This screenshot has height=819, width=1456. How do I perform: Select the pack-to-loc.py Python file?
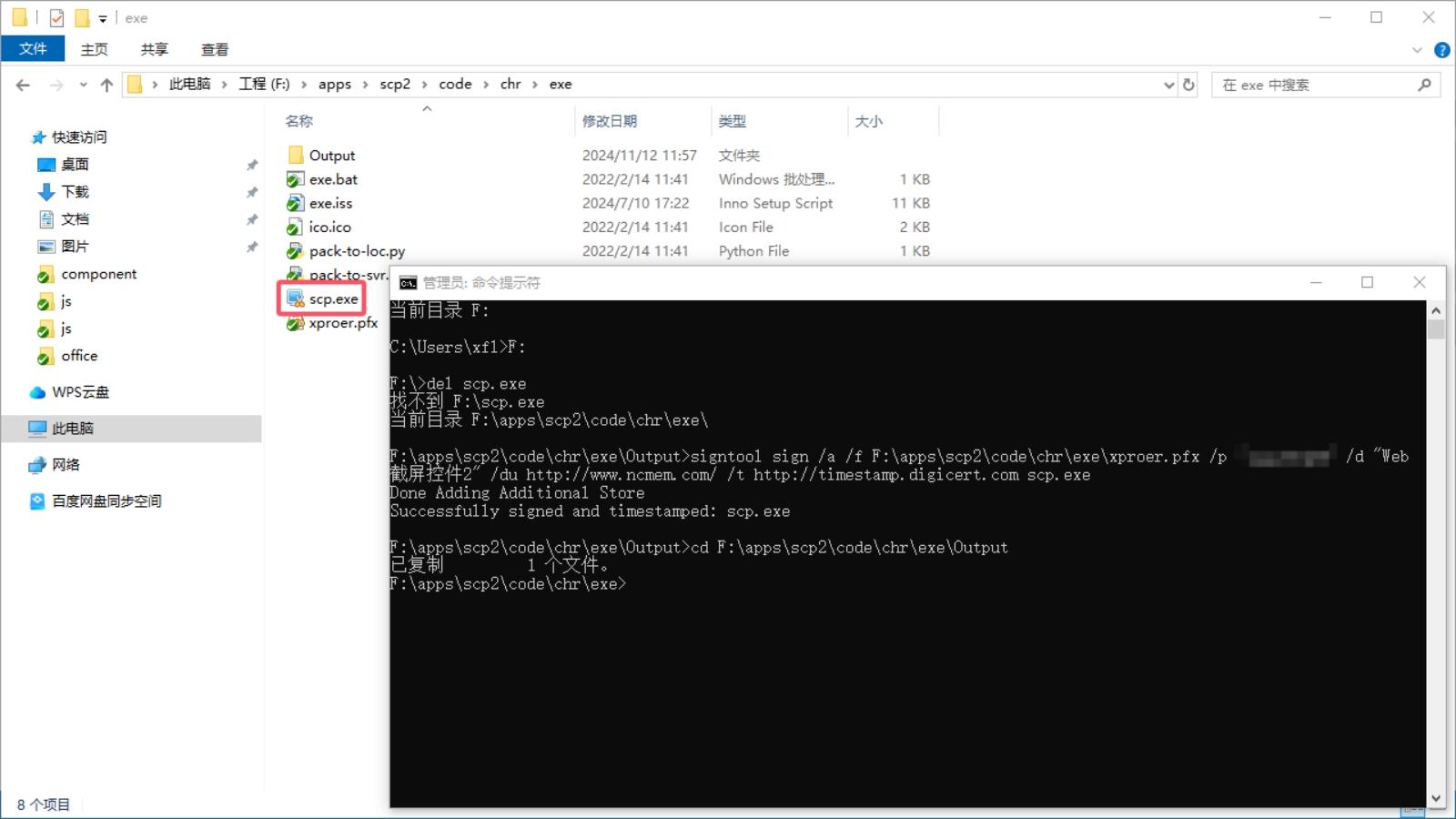pyautogui.click(x=357, y=251)
